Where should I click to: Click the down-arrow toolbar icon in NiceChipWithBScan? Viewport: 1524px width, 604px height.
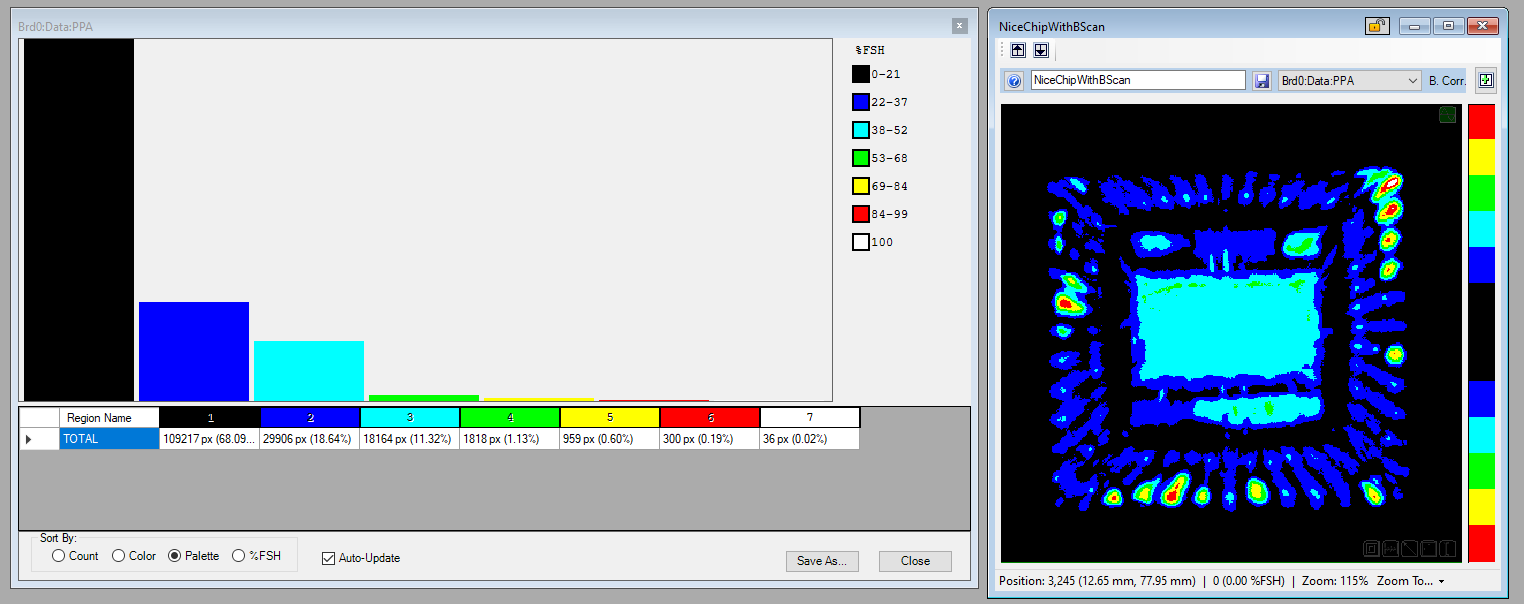click(x=1040, y=50)
